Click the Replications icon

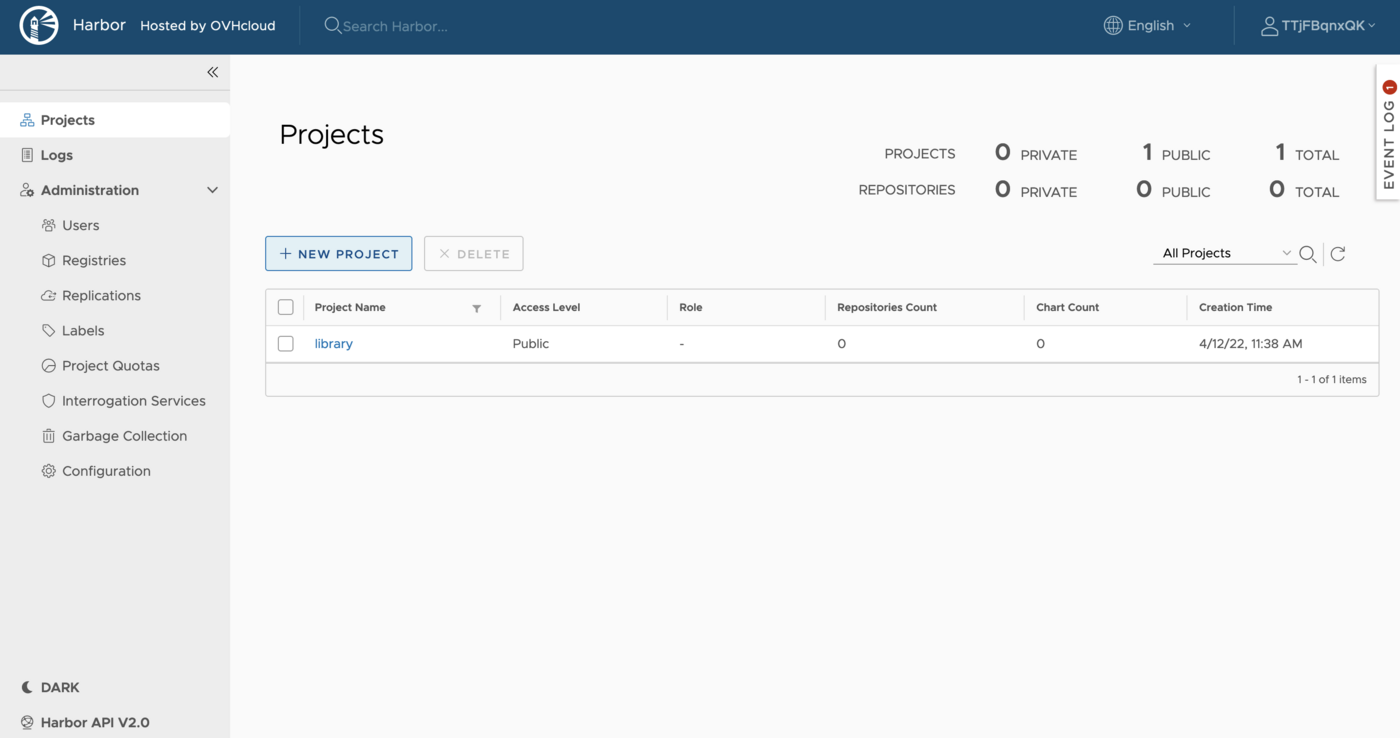pyautogui.click(x=48, y=295)
